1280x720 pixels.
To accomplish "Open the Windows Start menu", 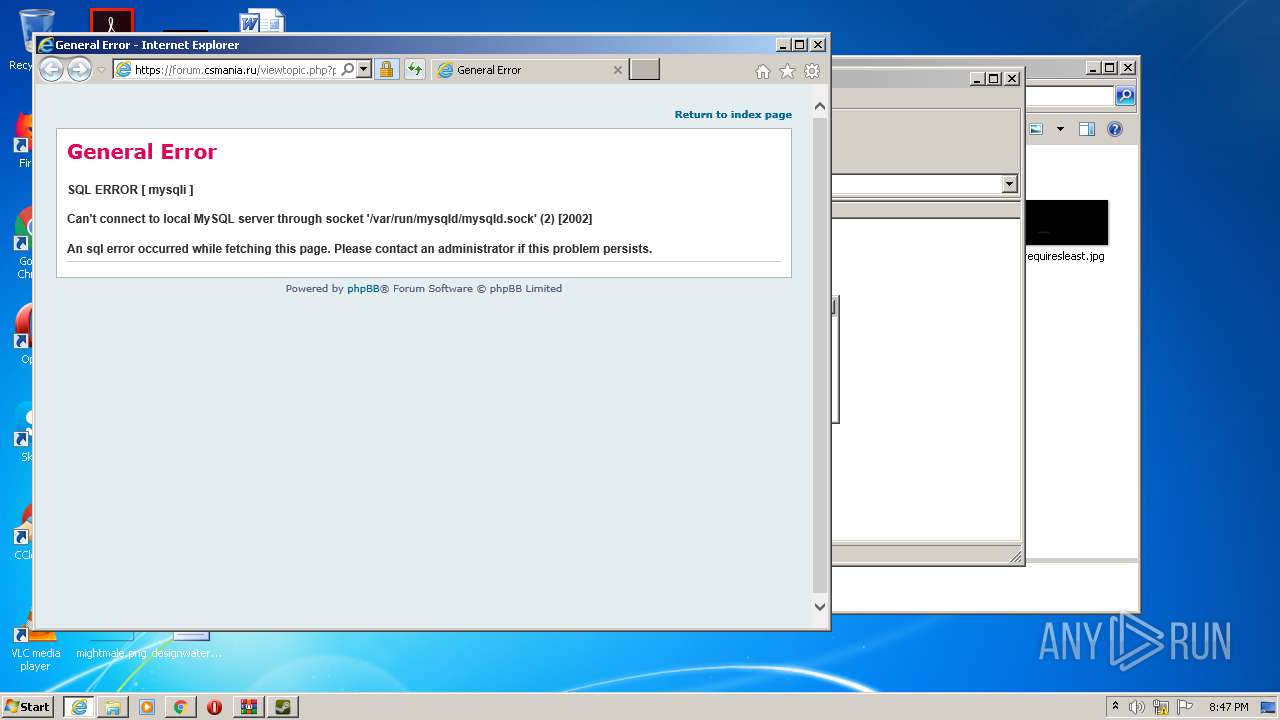I will [x=28, y=706].
